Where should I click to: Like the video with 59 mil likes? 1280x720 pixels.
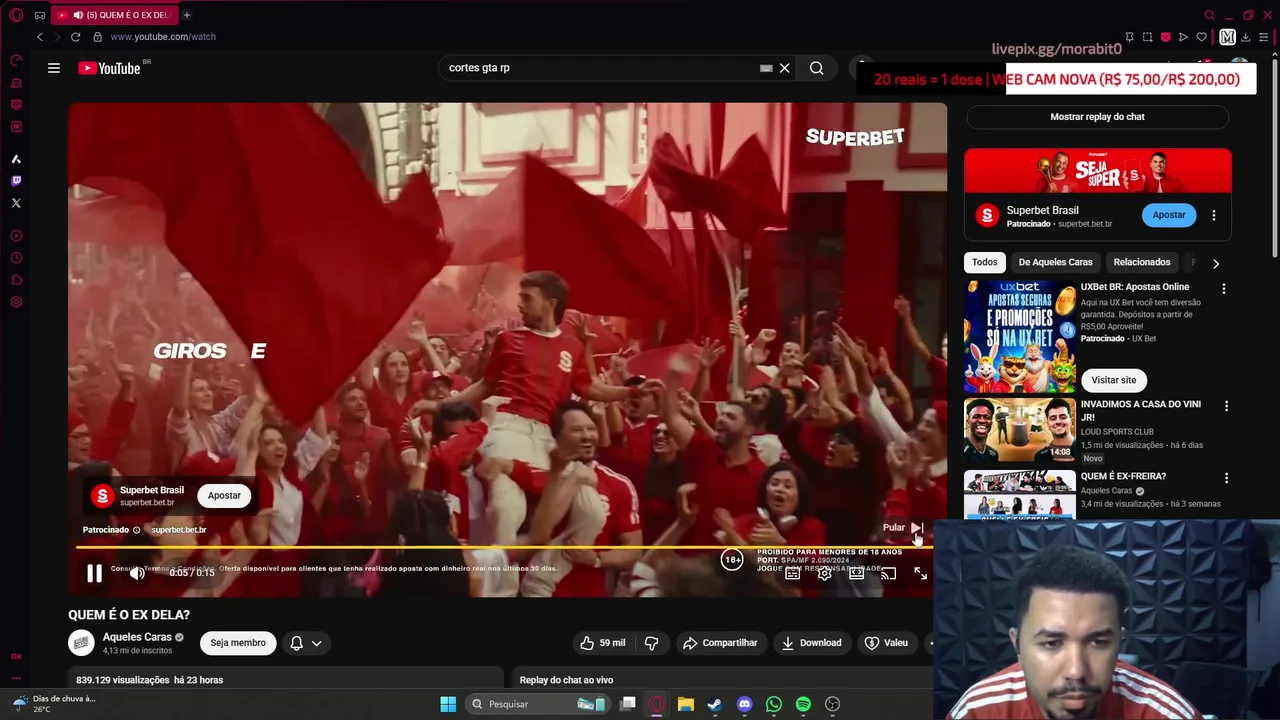pyautogui.click(x=602, y=643)
